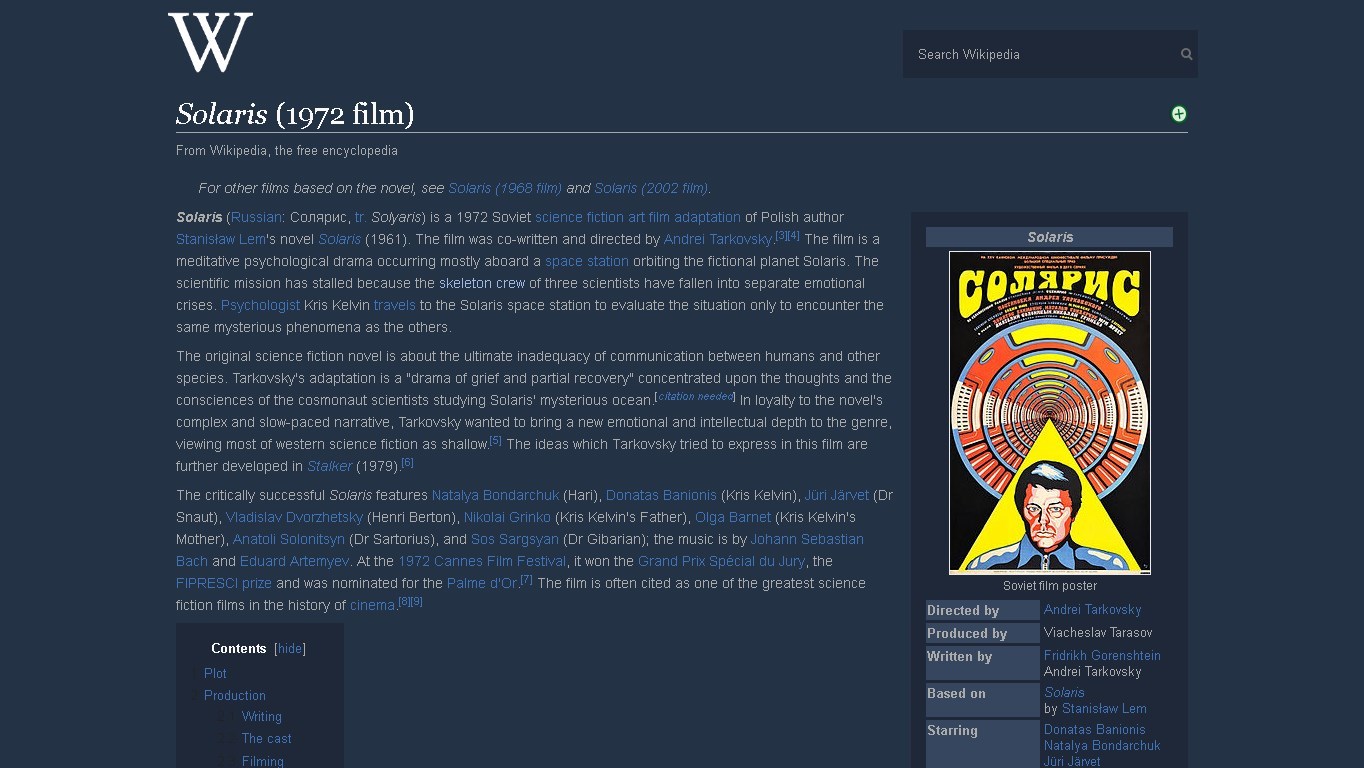
Task: Open Natalya Bondarchuk in infobox Starring
Action: coord(1102,746)
